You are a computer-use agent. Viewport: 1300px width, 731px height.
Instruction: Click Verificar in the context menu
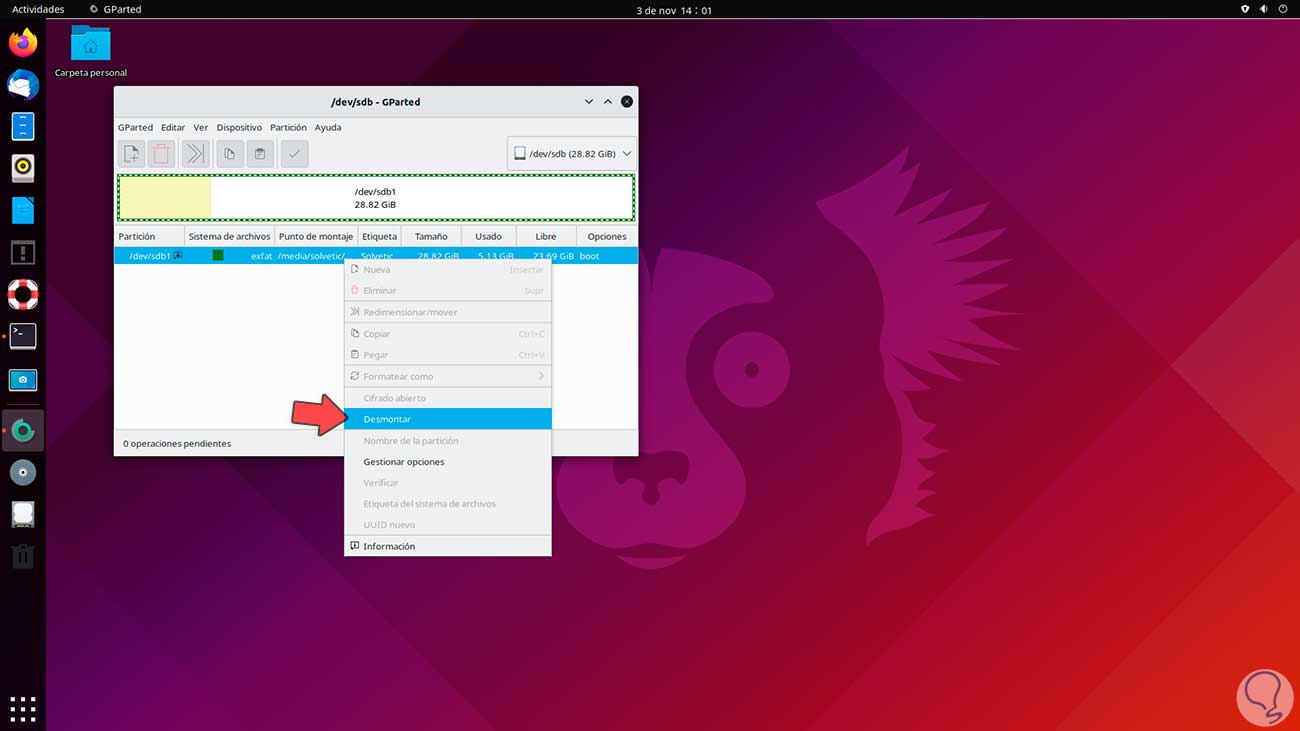[448, 483]
